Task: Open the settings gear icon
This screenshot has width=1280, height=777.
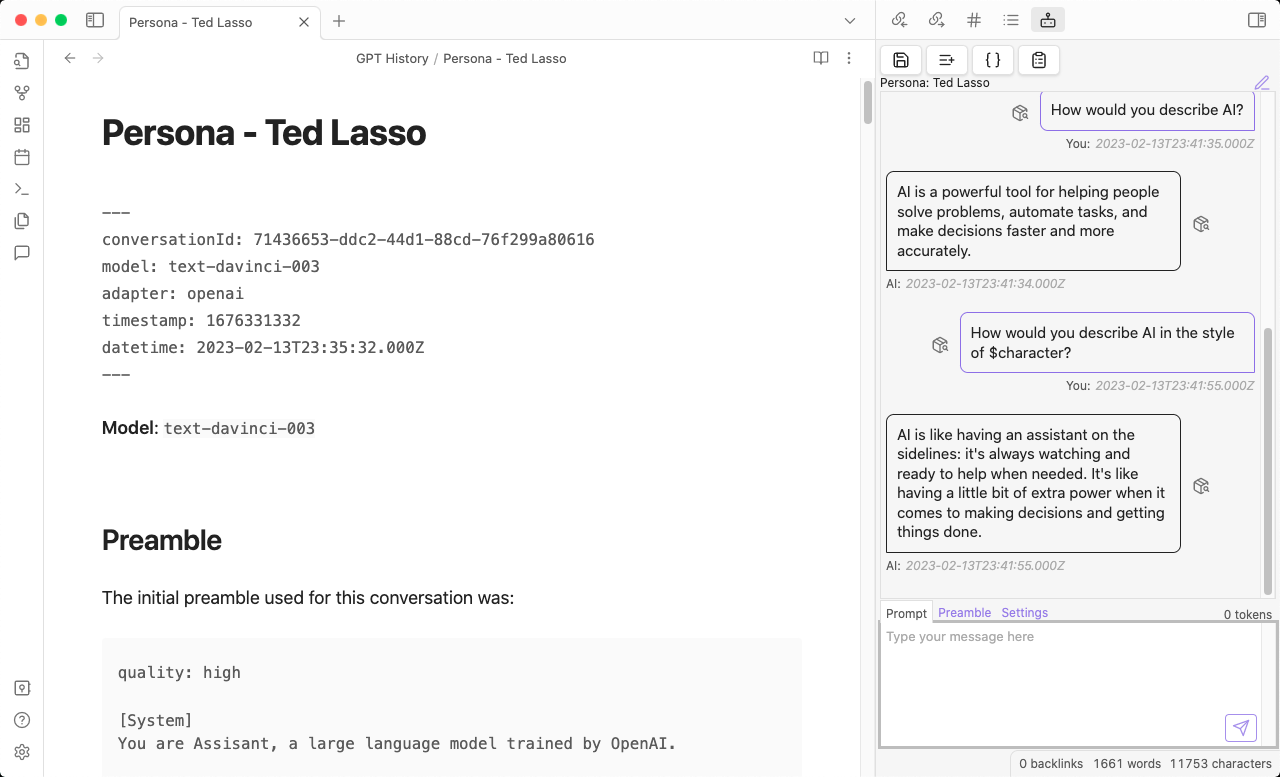Action: tap(22, 752)
